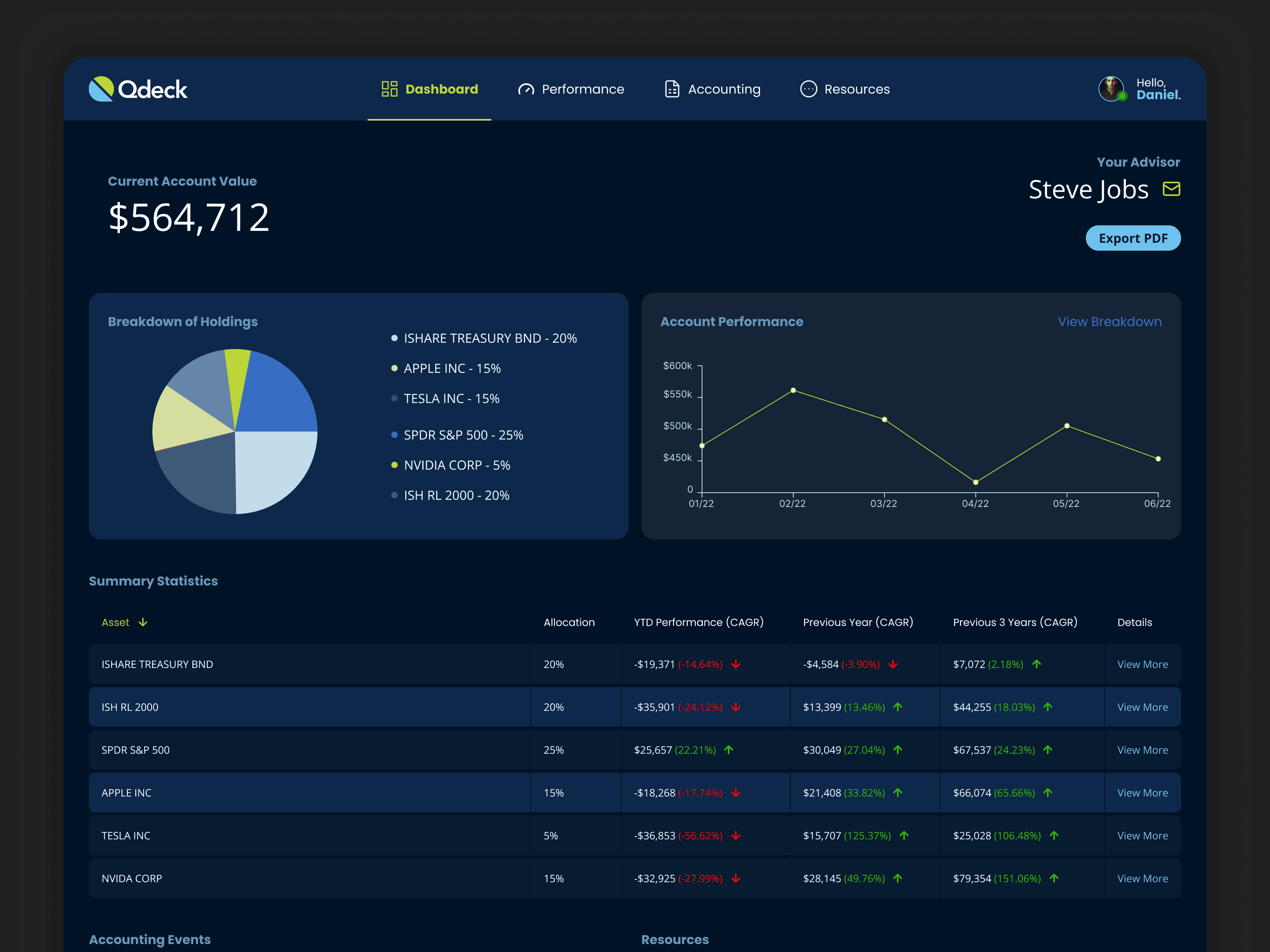Click the NVIDIA CORP legend dot
The width and height of the screenshot is (1270, 952).
[x=394, y=465]
